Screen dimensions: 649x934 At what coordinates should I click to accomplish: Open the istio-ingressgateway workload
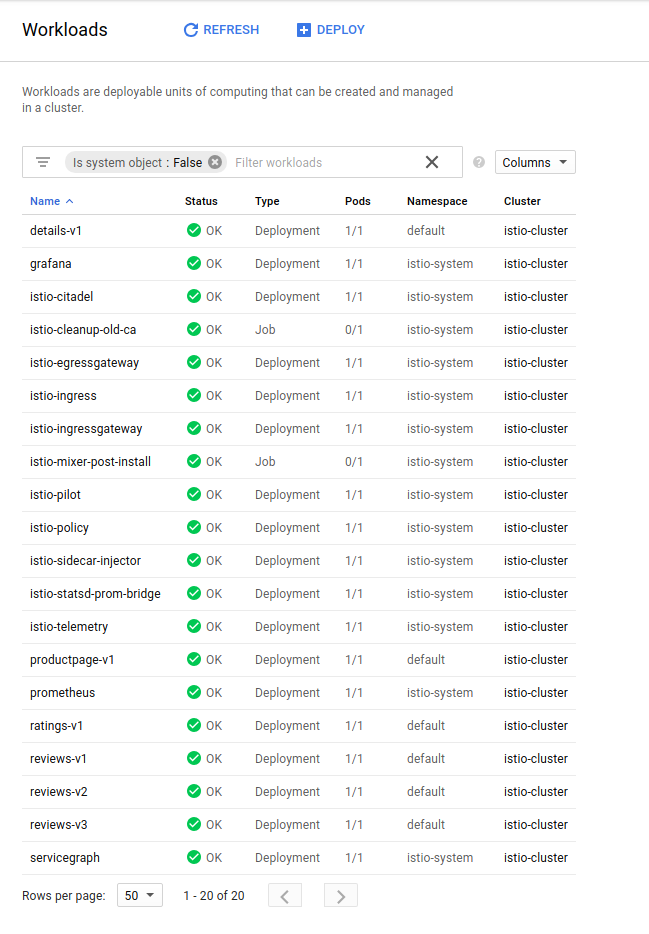click(86, 429)
